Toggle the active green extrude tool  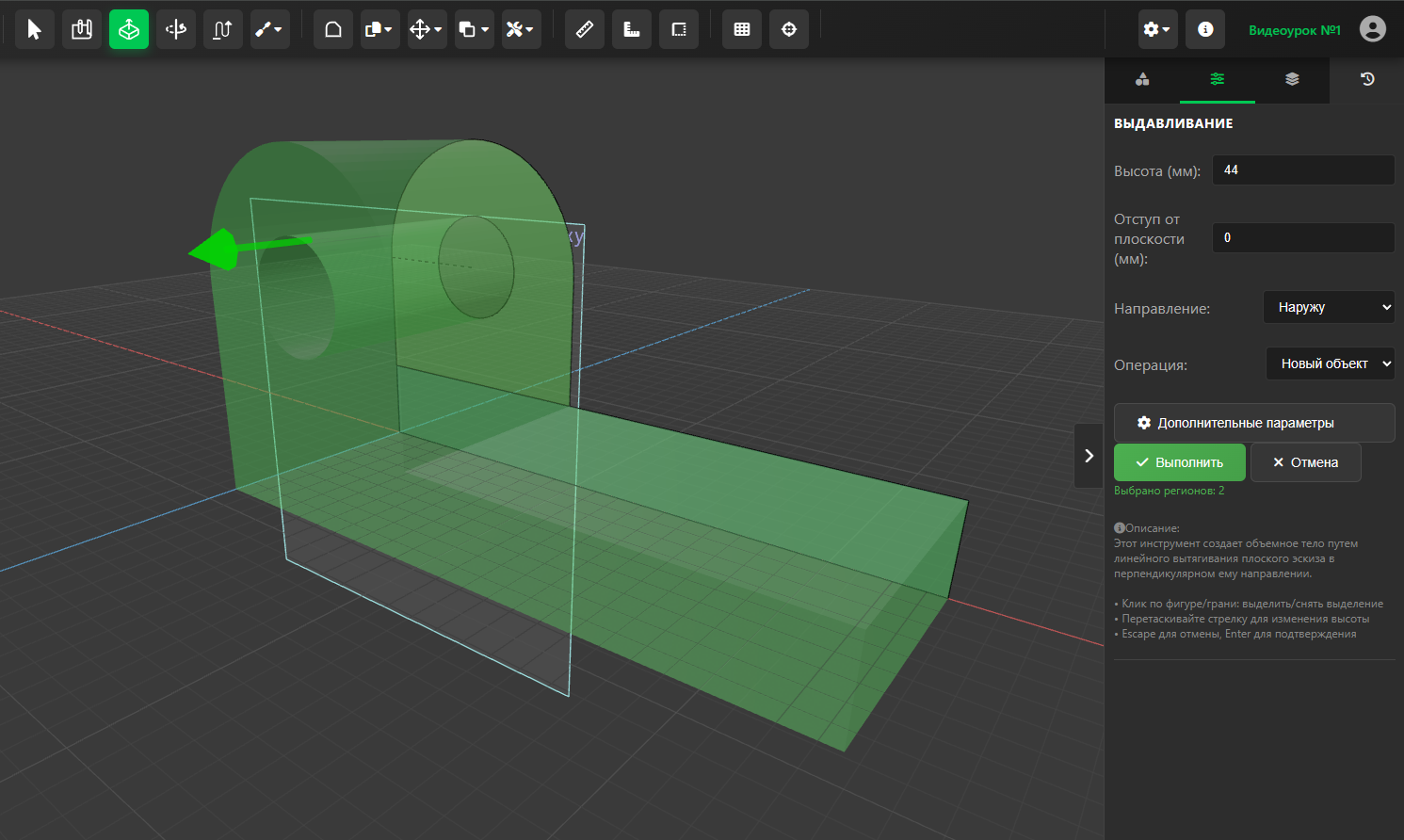[x=129, y=29]
